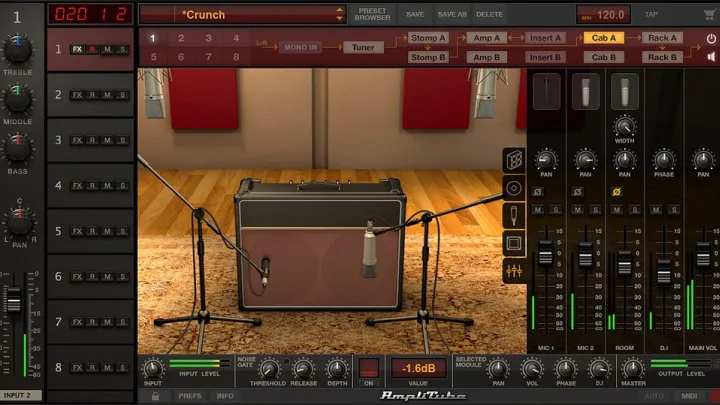Click the SAVE AS button
The width and height of the screenshot is (720, 405).
452,15
